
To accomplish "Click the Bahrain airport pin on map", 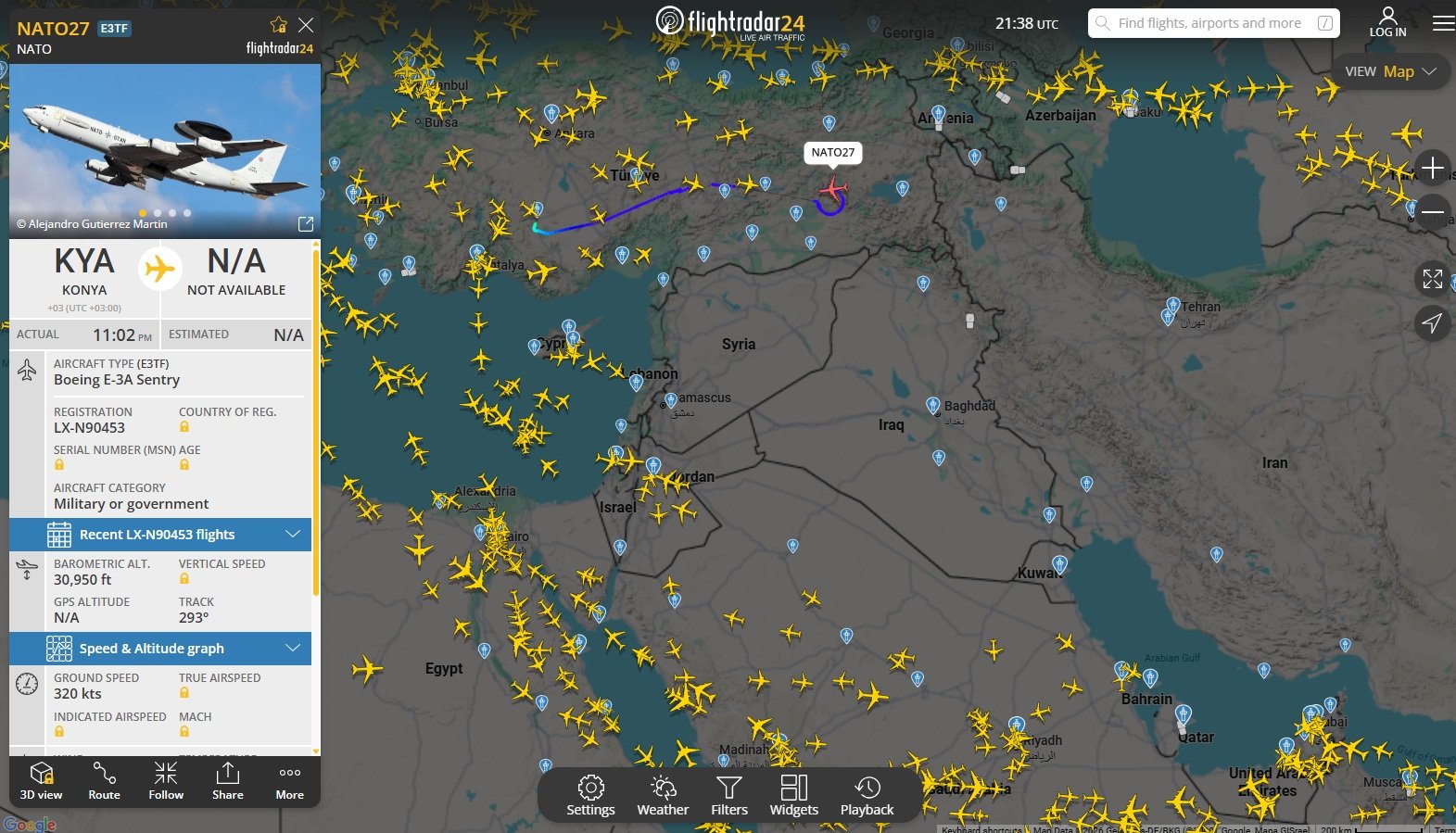I will click(x=1150, y=678).
